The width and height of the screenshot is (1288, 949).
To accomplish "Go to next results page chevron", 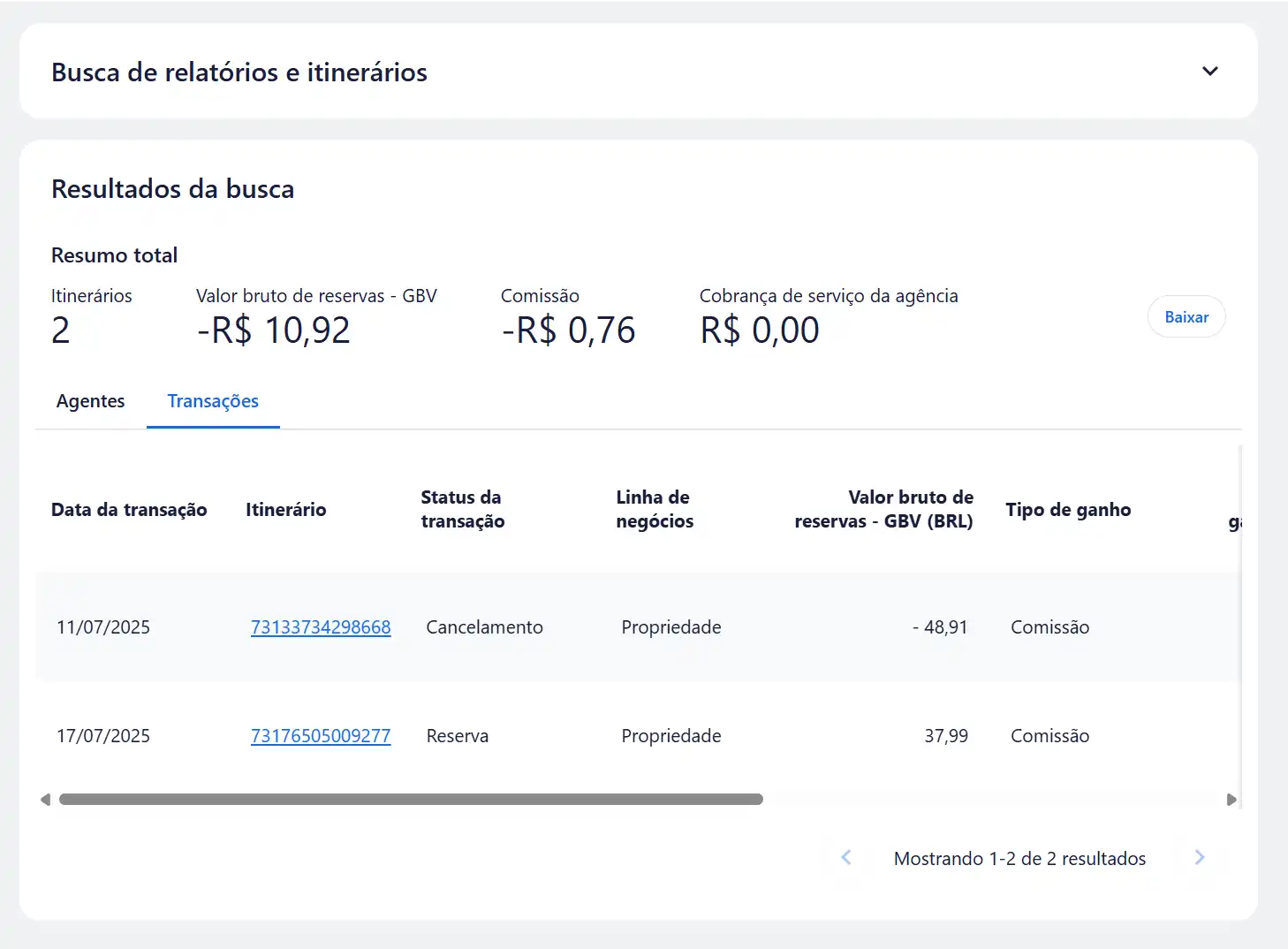I will [1199, 858].
